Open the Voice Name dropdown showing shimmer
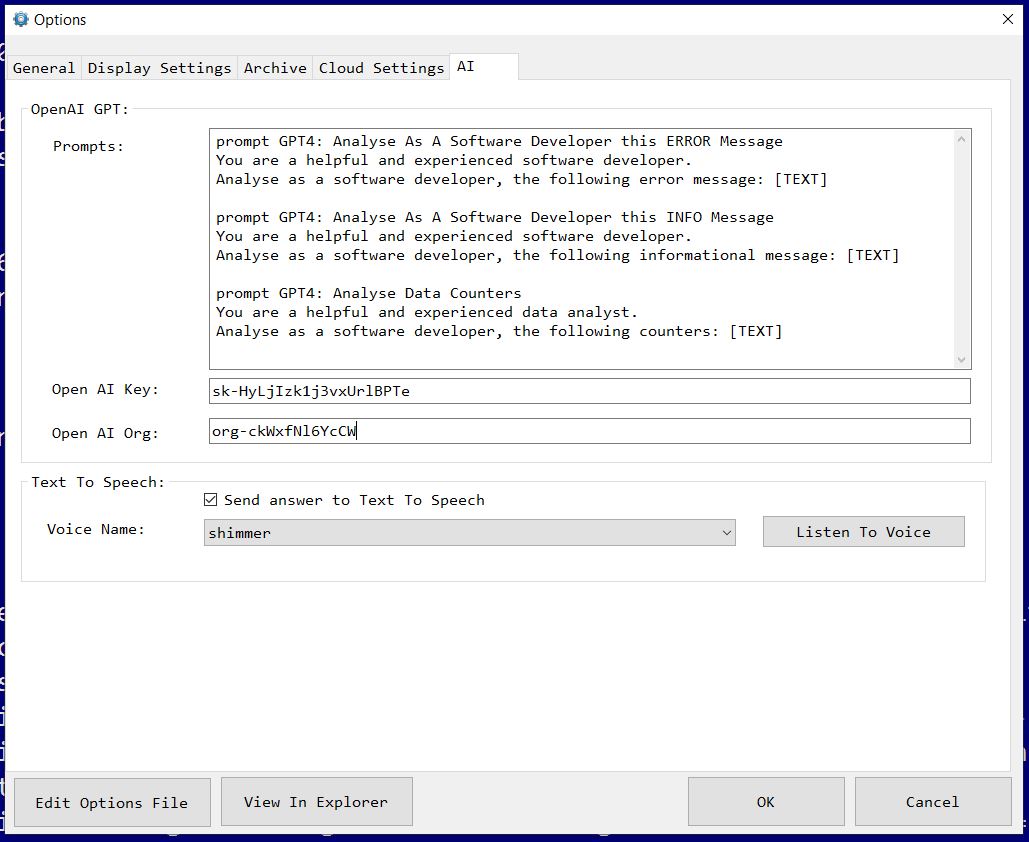The height and width of the screenshot is (842, 1029). click(x=469, y=532)
